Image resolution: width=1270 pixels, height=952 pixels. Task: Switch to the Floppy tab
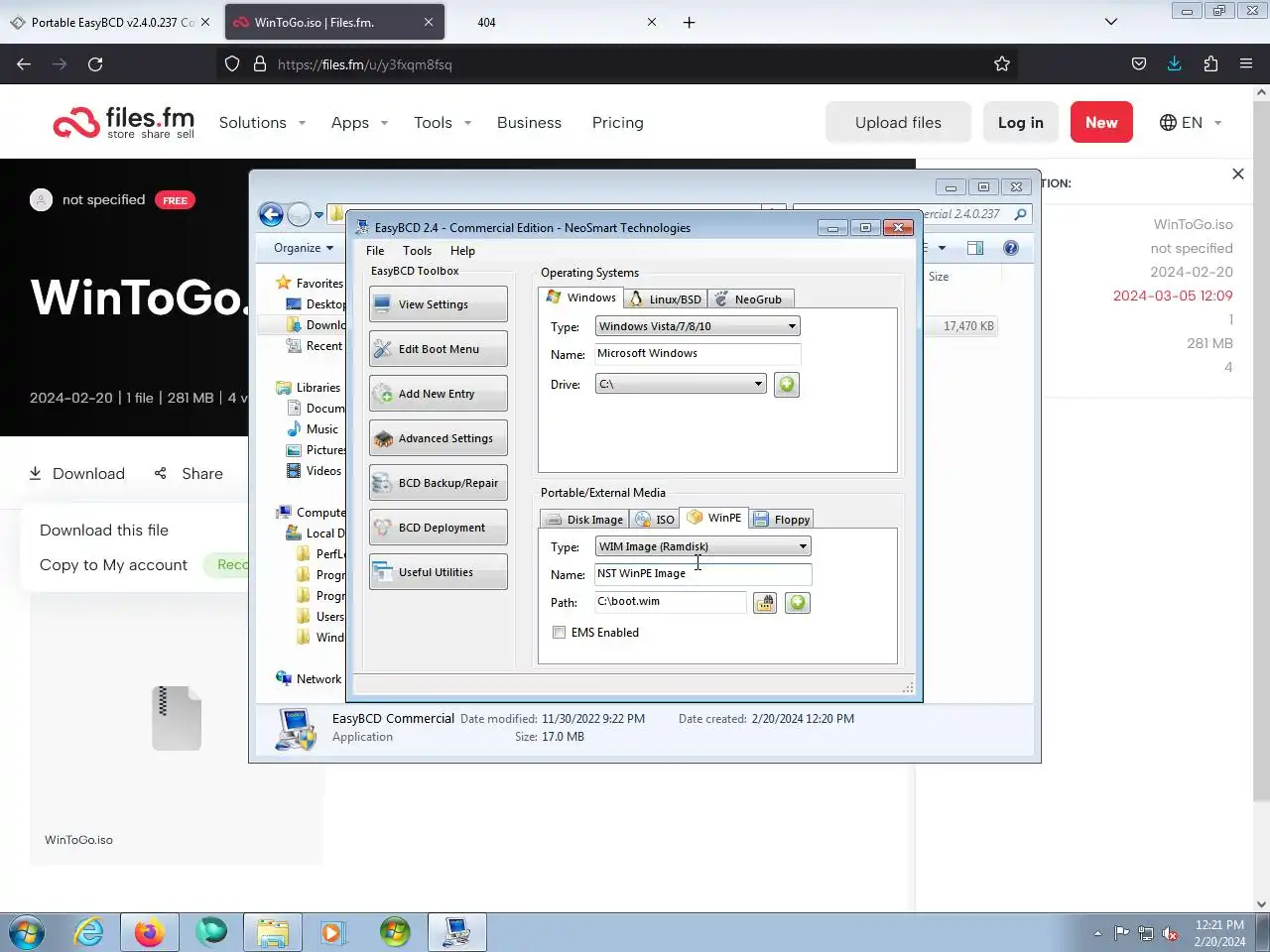pyautogui.click(x=782, y=520)
